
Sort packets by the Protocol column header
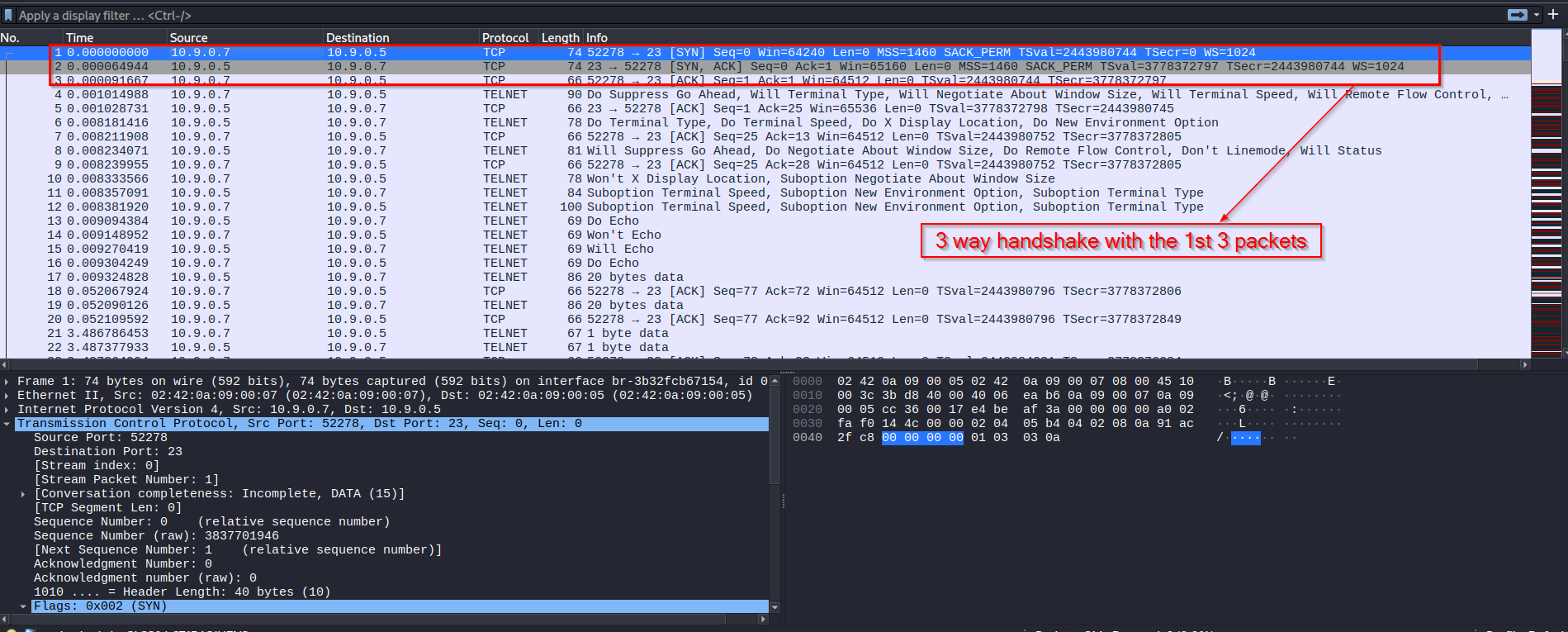pos(505,38)
